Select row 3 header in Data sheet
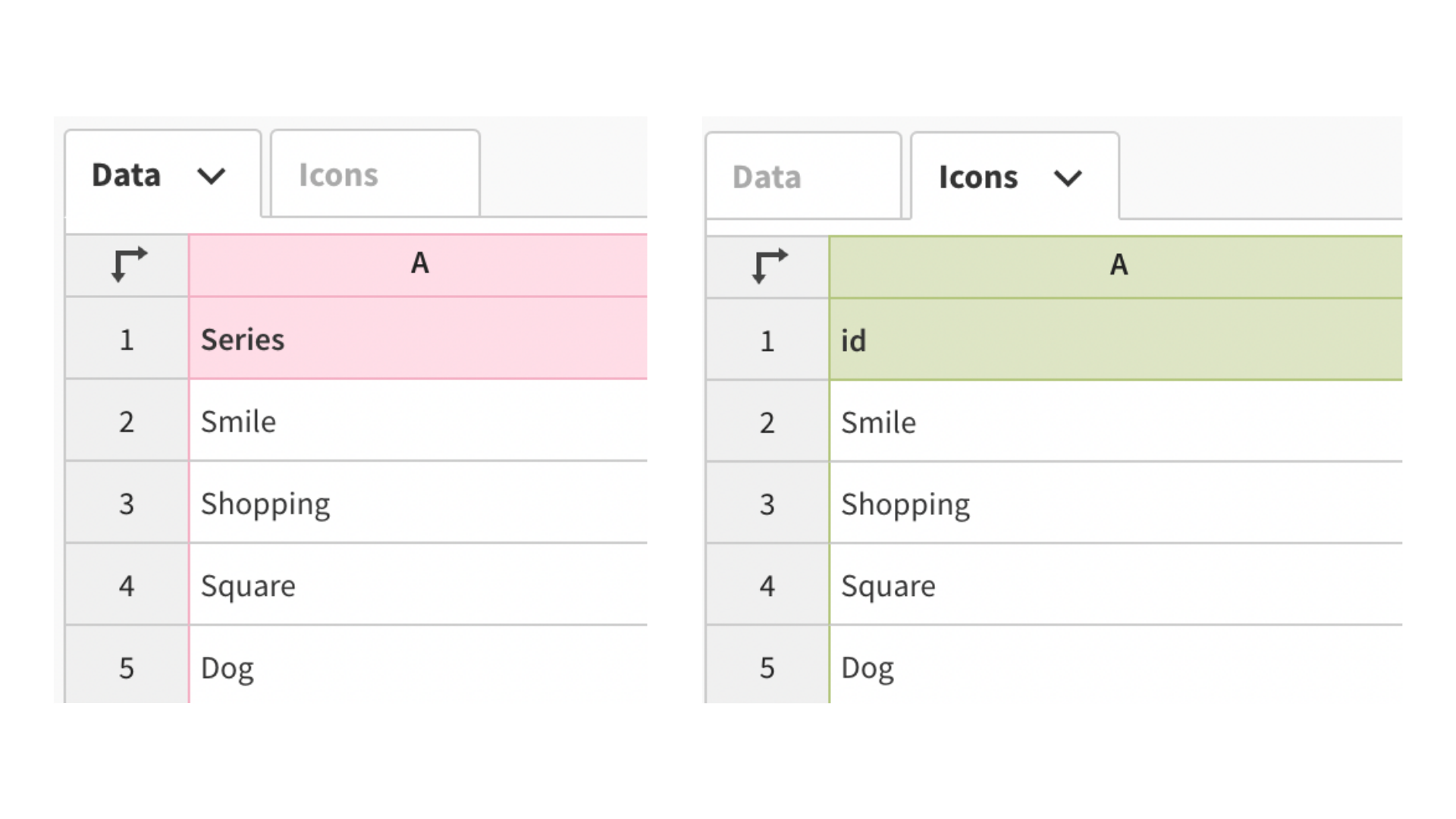The width and height of the screenshot is (1456, 819). pos(127,502)
